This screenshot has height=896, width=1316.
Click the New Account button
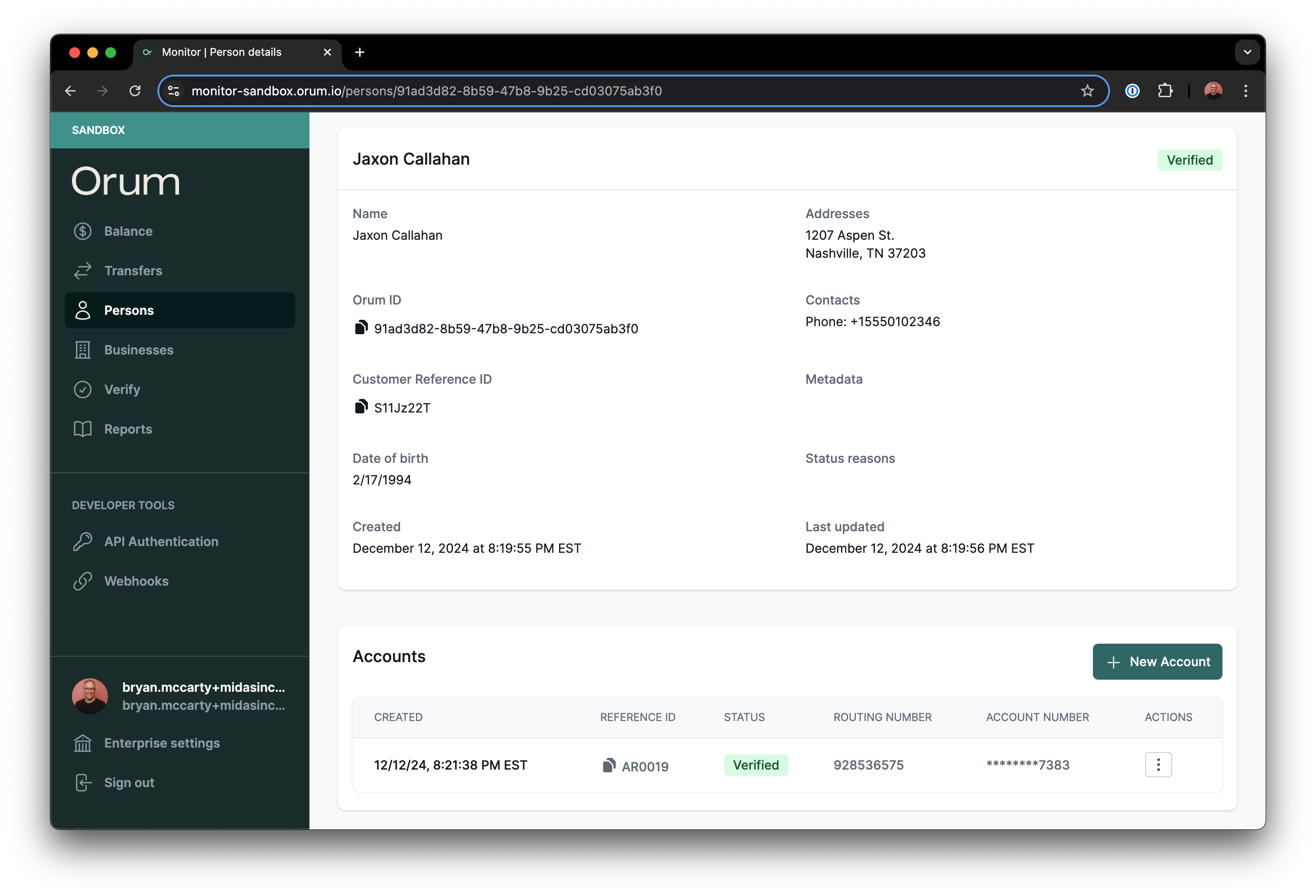click(x=1157, y=662)
